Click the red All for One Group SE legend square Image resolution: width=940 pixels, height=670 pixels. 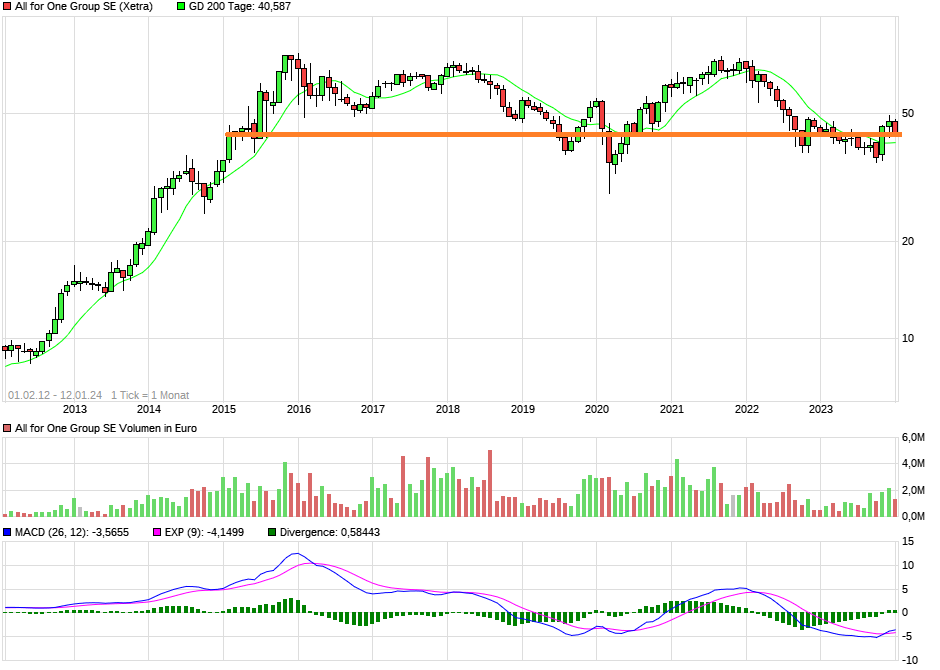[x=8, y=7]
